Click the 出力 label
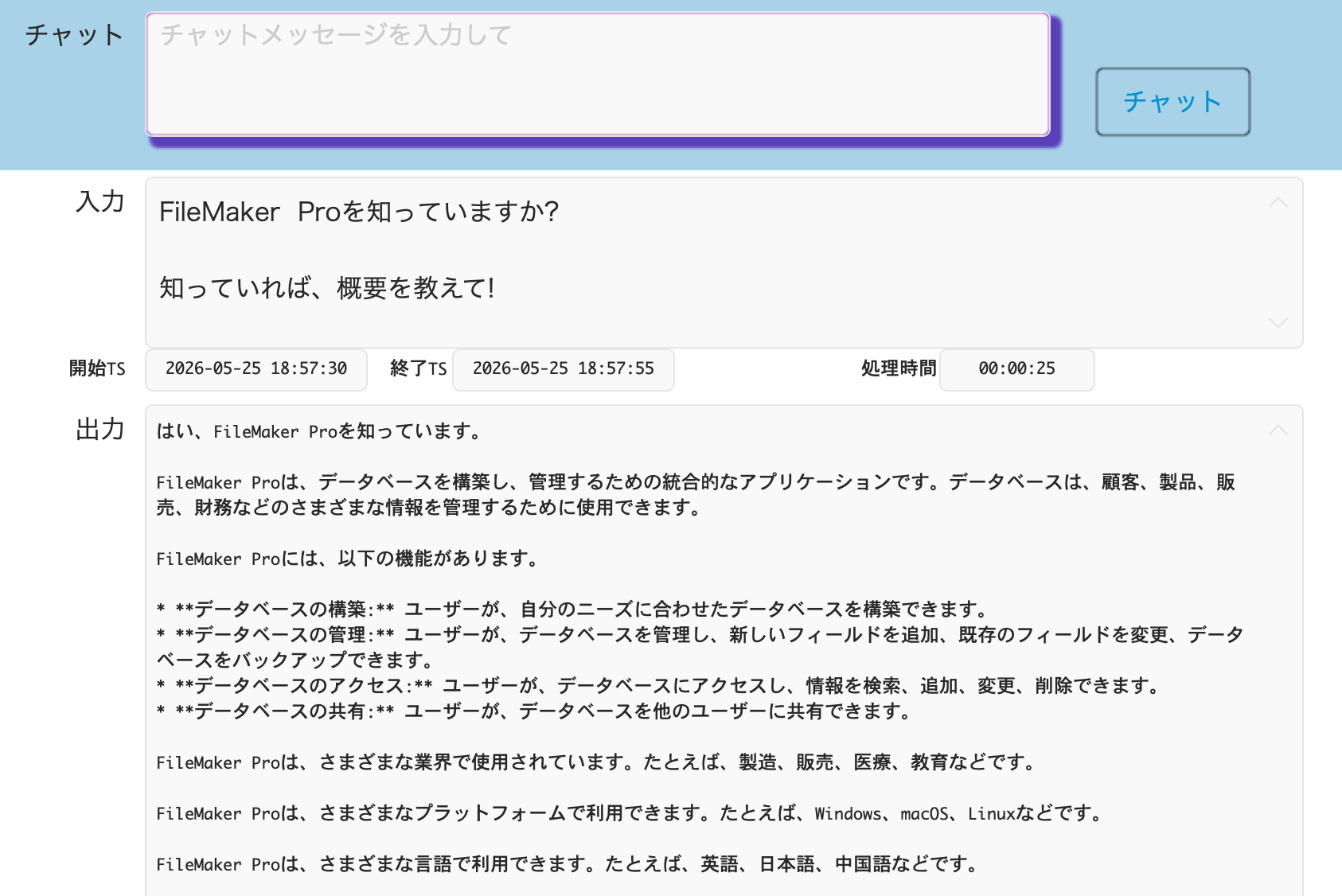The height and width of the screenshot is (896, 1342). 100,430
